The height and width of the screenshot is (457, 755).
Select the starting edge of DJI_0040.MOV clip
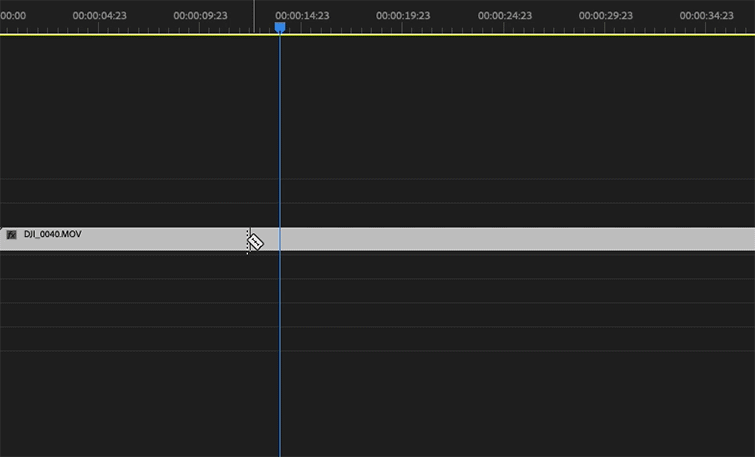pyautogui.click(x=1, y=239)
